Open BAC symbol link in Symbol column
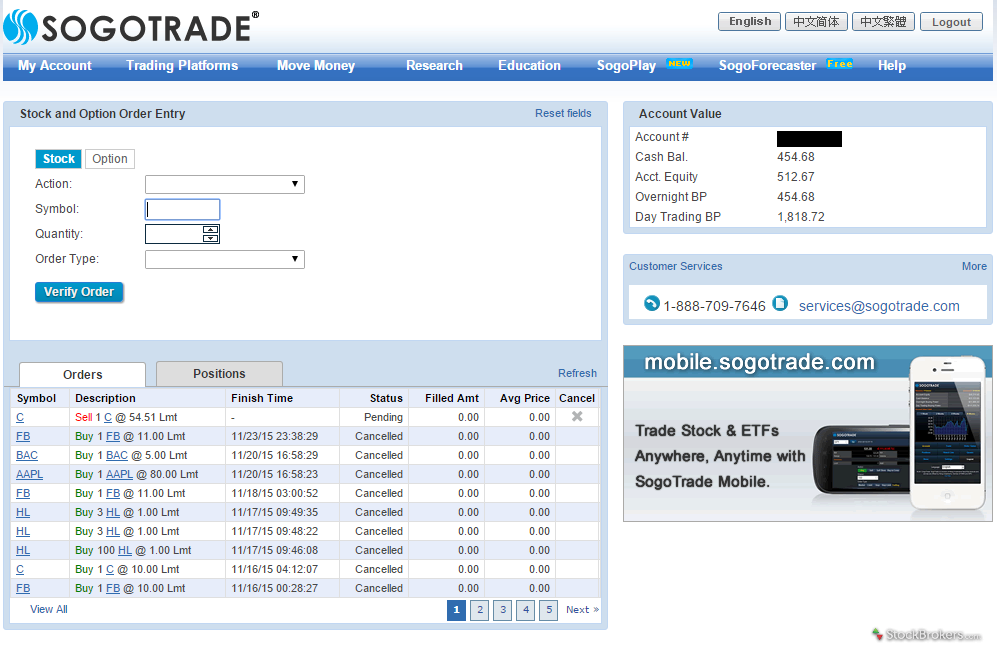The width and height of the screenshot is (997, 654). [x=27, y=455]
